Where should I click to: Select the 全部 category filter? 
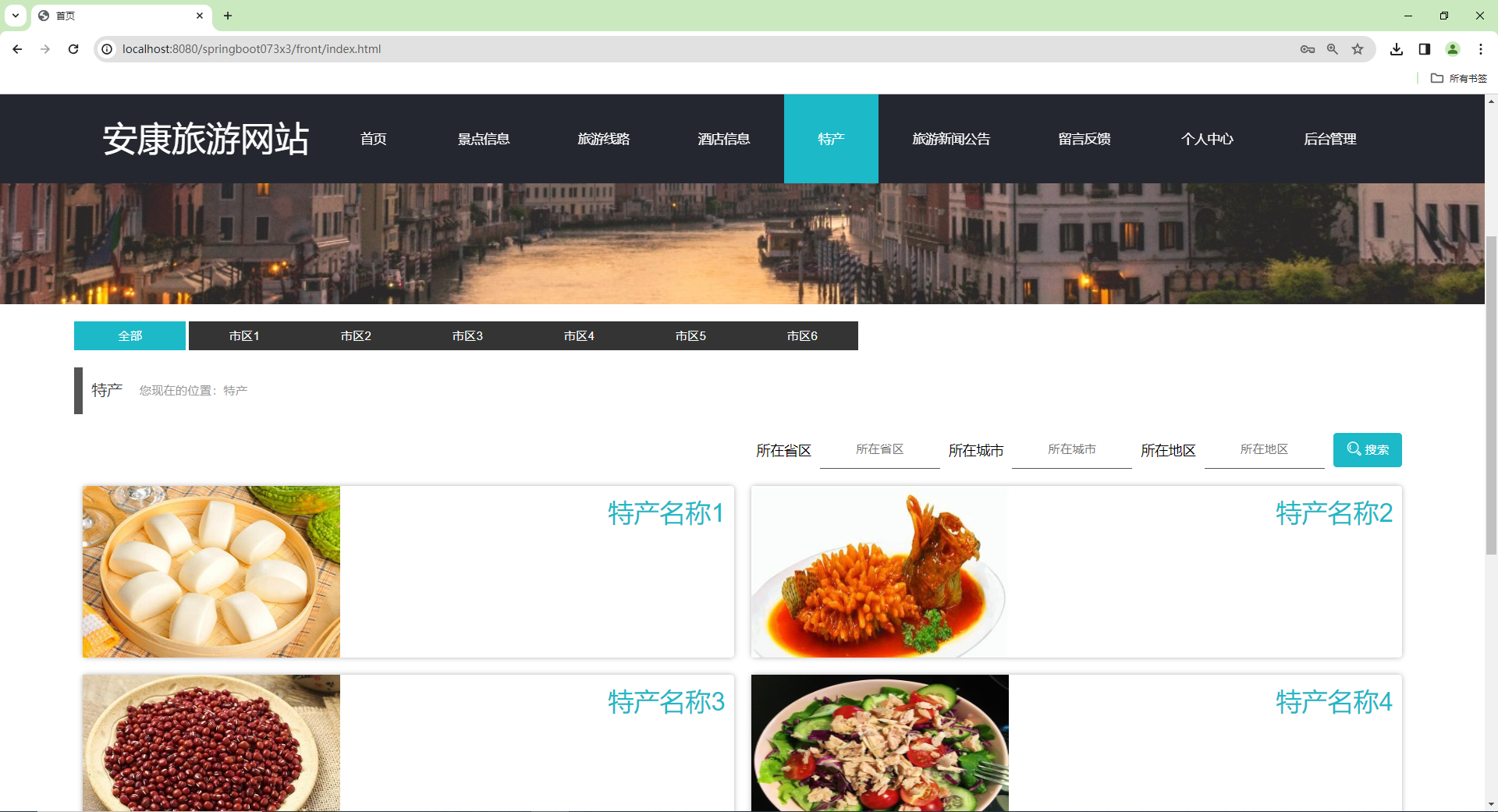point(130,335)
